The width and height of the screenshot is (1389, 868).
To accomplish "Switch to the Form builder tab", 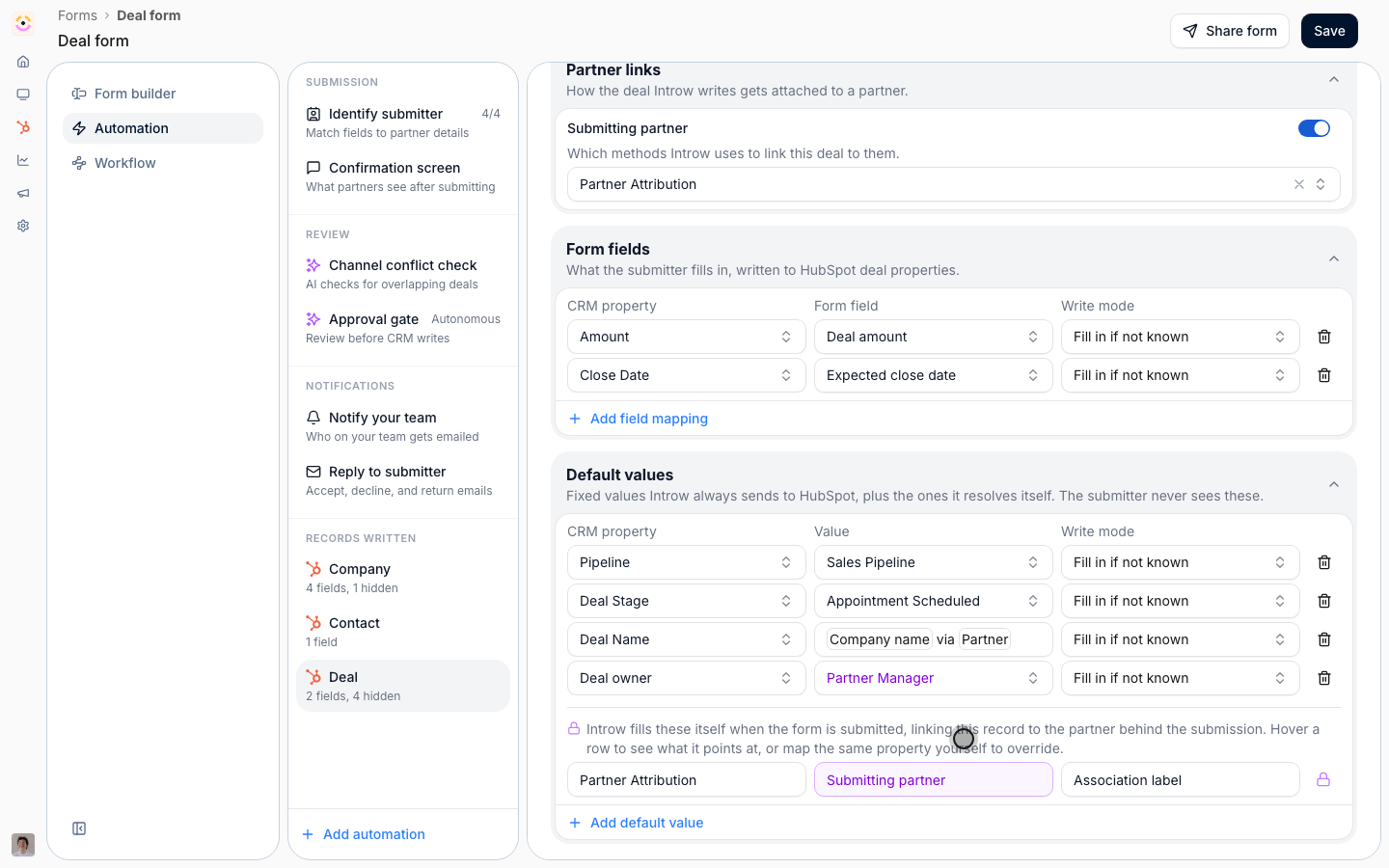I will (x=163, y=94).
